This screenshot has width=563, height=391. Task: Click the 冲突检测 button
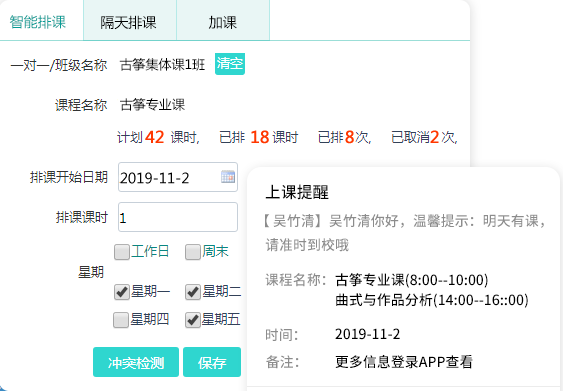136,362
